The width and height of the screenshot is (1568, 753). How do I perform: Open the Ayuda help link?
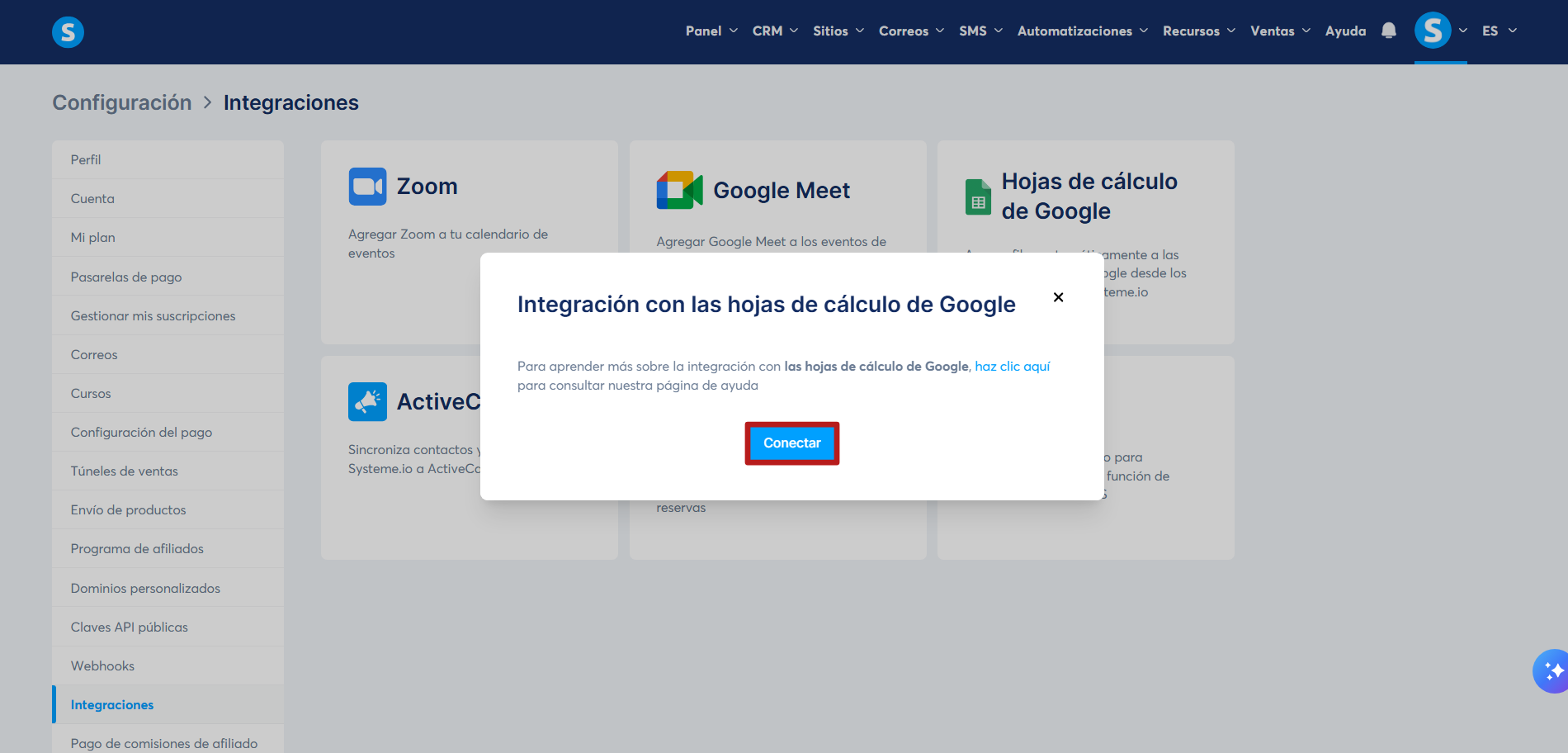(x=1345, y=31)
